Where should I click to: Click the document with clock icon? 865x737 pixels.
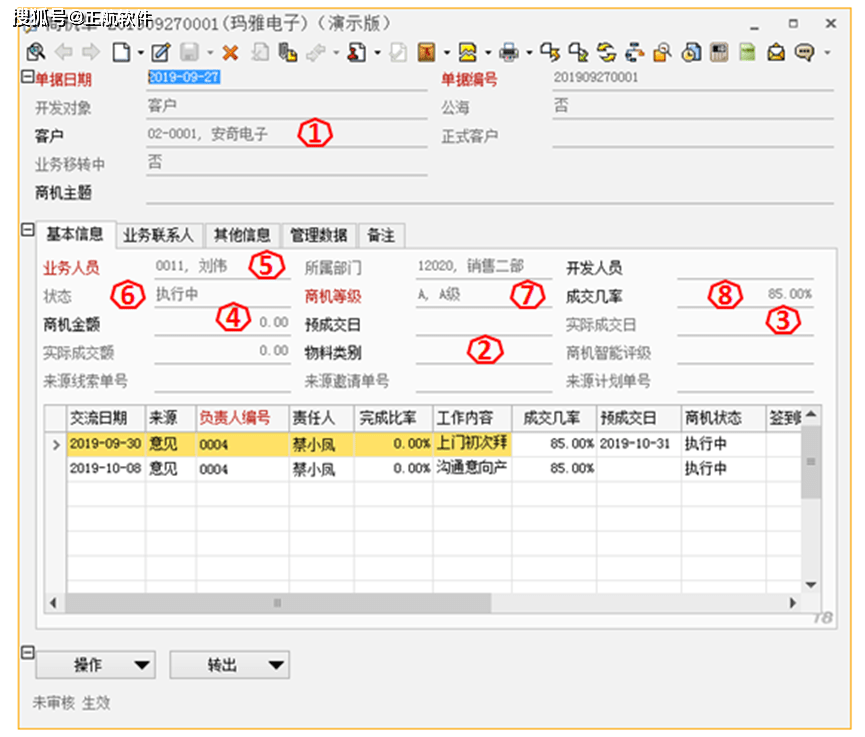pos(691,52)
